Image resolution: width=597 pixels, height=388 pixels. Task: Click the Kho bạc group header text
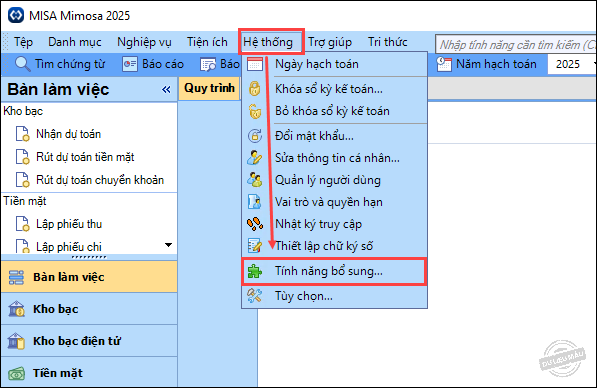[23, 111]
